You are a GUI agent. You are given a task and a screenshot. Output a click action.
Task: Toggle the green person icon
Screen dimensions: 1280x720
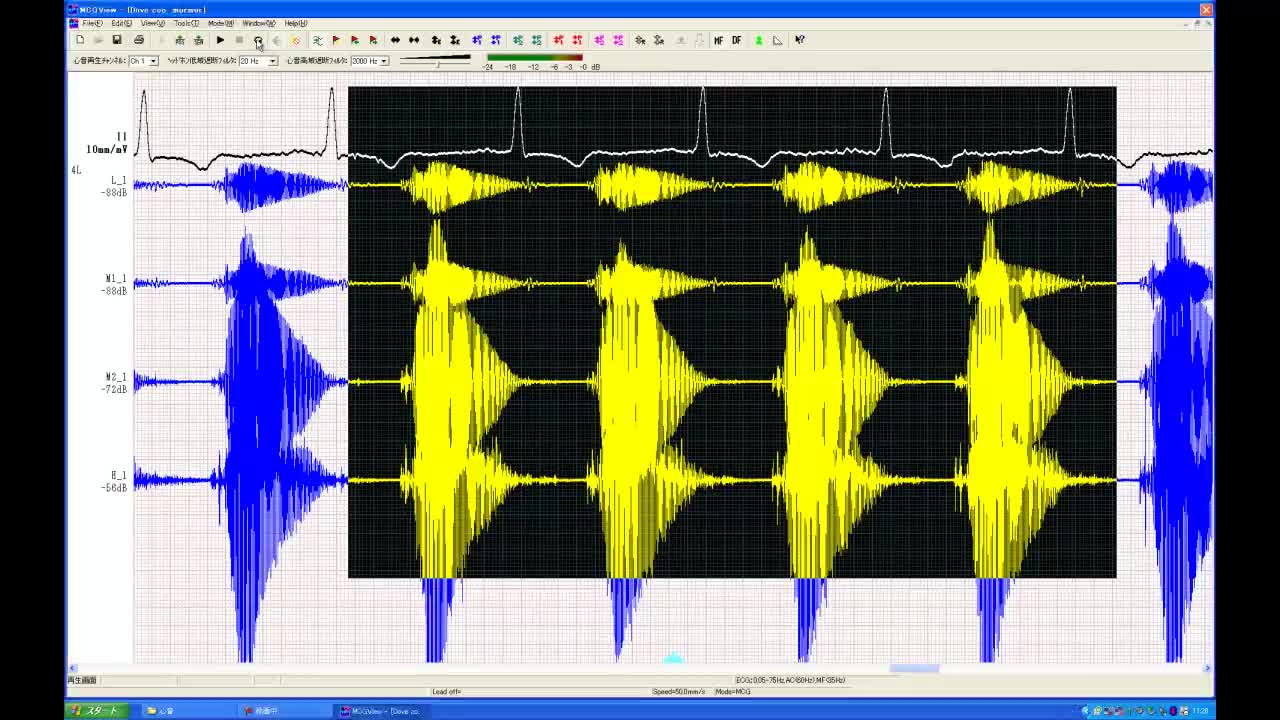click(x=759, y=40)
